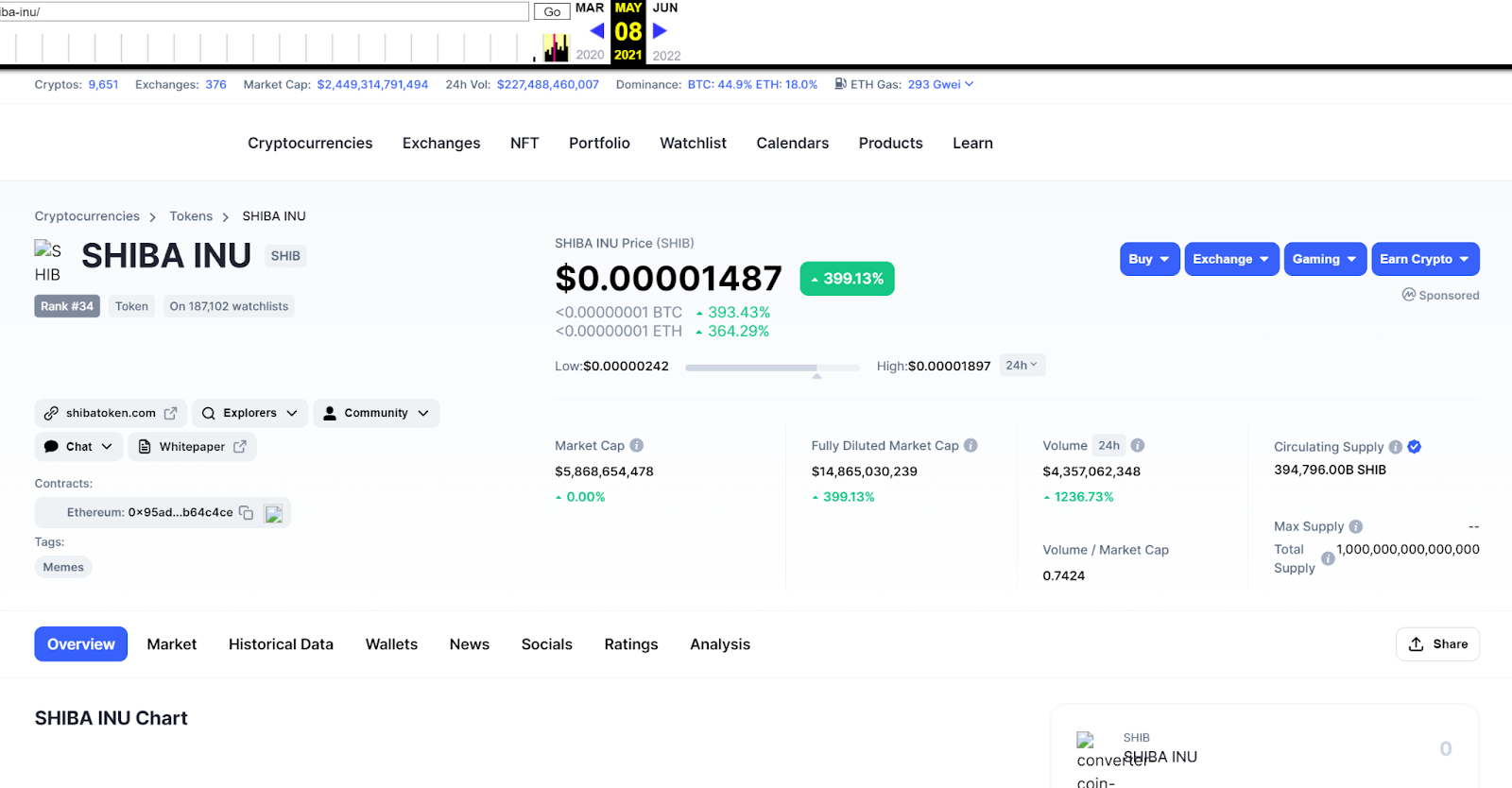This screenshot has width=1512, height=788.
Task: Click the Wayback capture timeline graph
Action: pyautogui.click(x=285, y=46)
